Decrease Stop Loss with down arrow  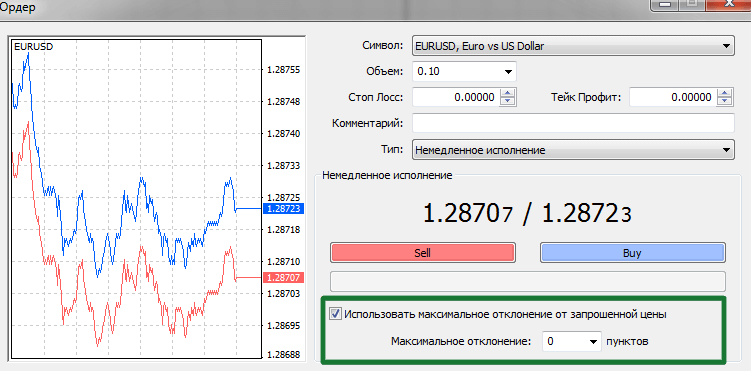pyautogui.click(x=507, y=101)
